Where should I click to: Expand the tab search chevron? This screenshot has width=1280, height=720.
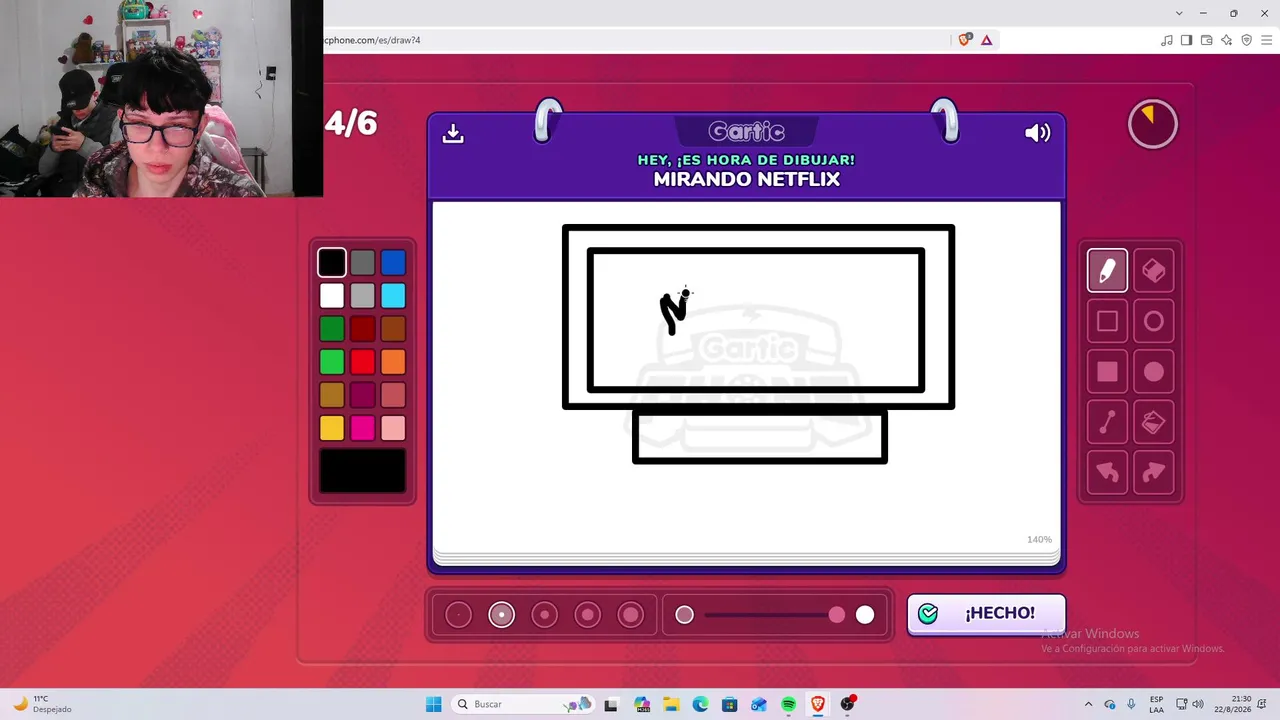(1179, 13)
